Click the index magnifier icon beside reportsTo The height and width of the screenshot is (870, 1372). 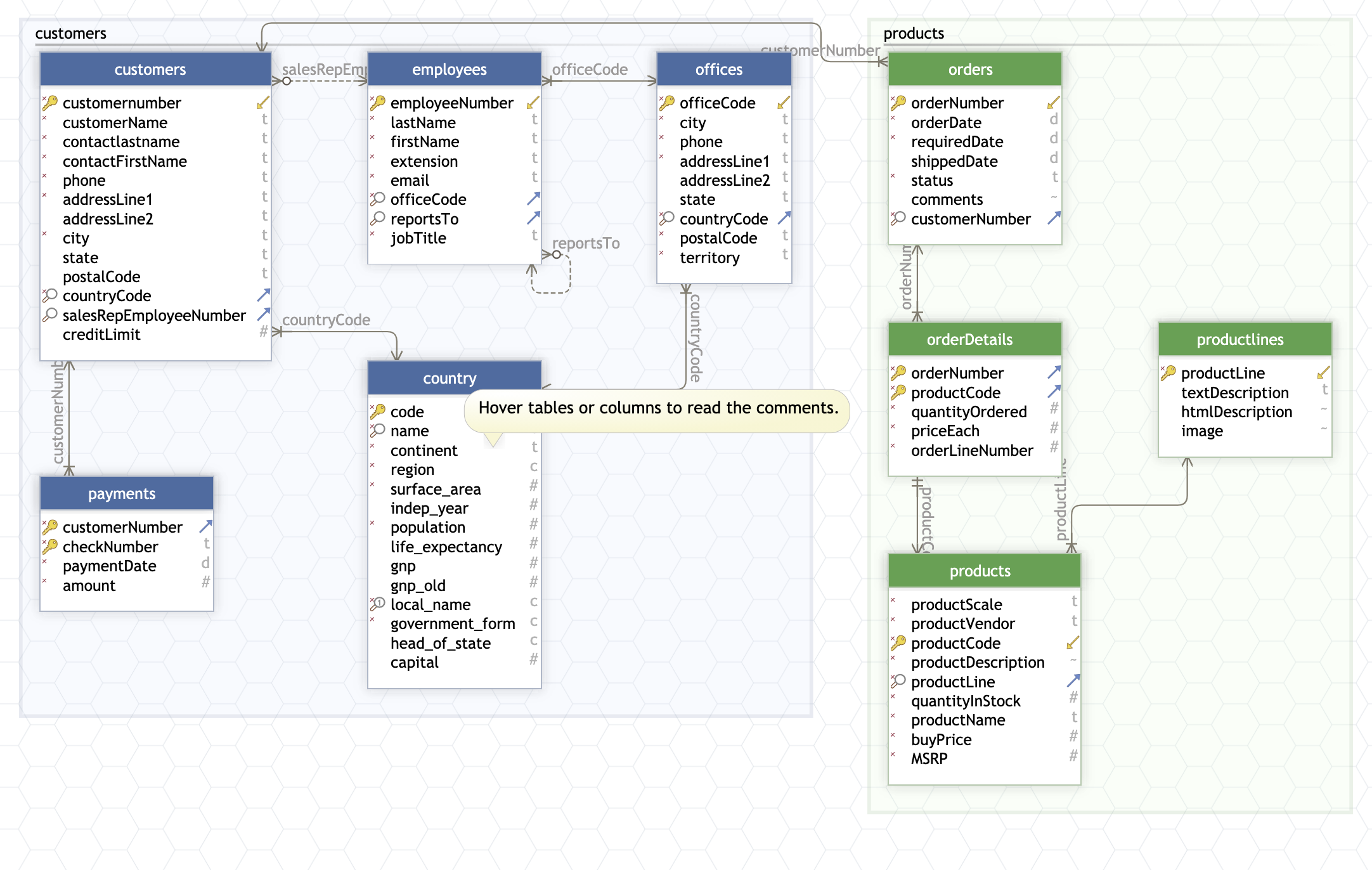click(x=378, y=219)
